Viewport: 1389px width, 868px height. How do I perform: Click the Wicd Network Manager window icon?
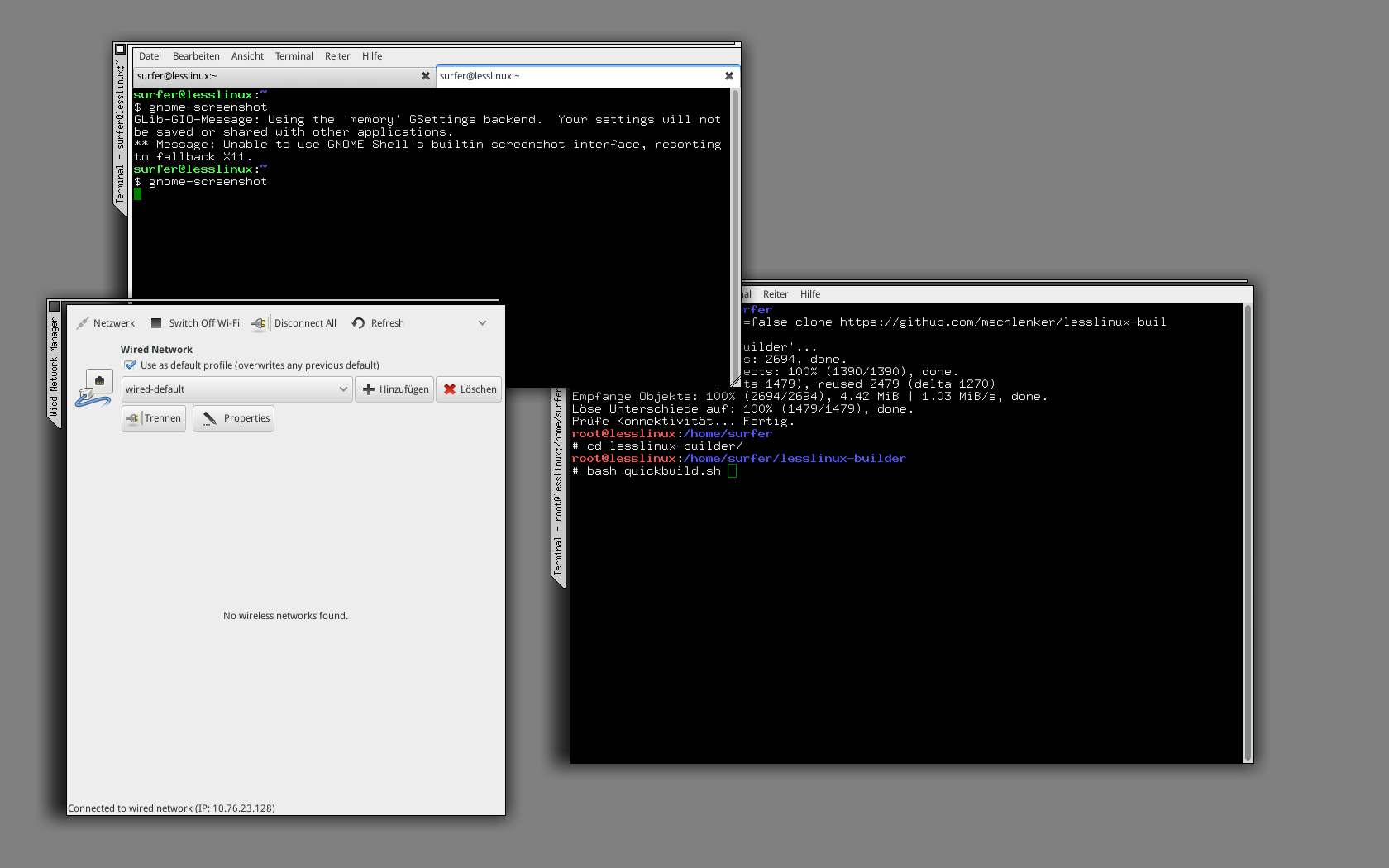tap(55, 307)
